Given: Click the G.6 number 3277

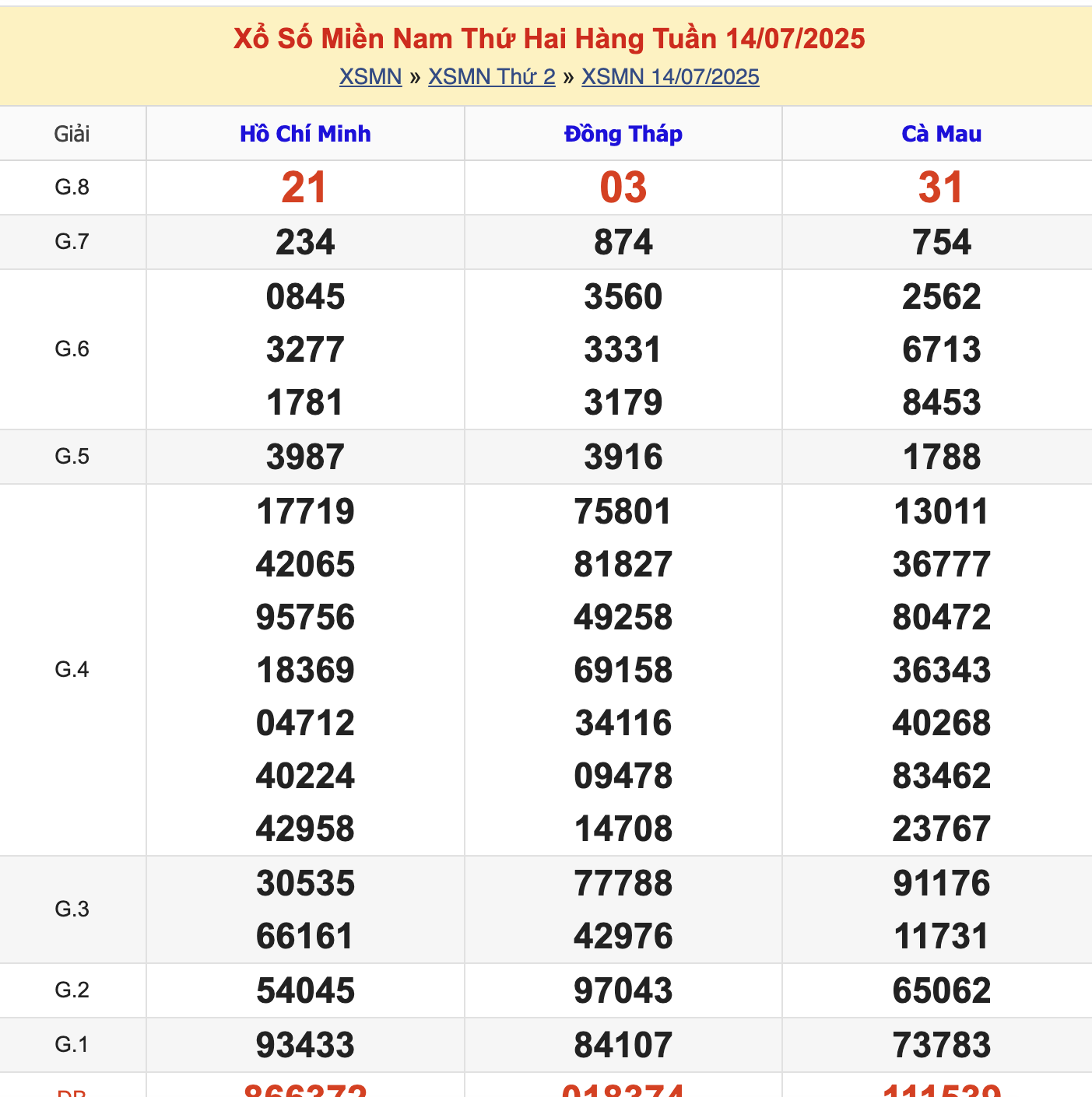Looking at the screenshot, I should click(x=305, y=349).
